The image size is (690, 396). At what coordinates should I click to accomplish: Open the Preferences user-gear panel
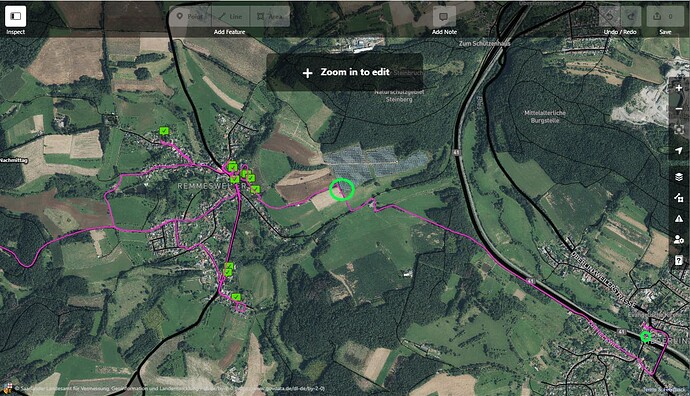click(679, 240)
